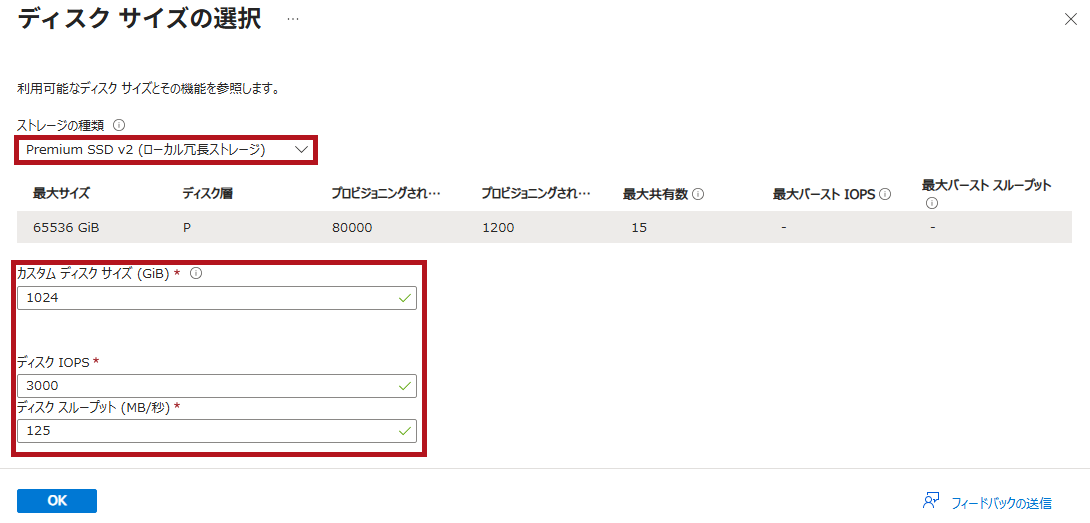Click the ディスク IOPS input field
This screenshot has height=523, width=1090.
[x=205, y=386]
